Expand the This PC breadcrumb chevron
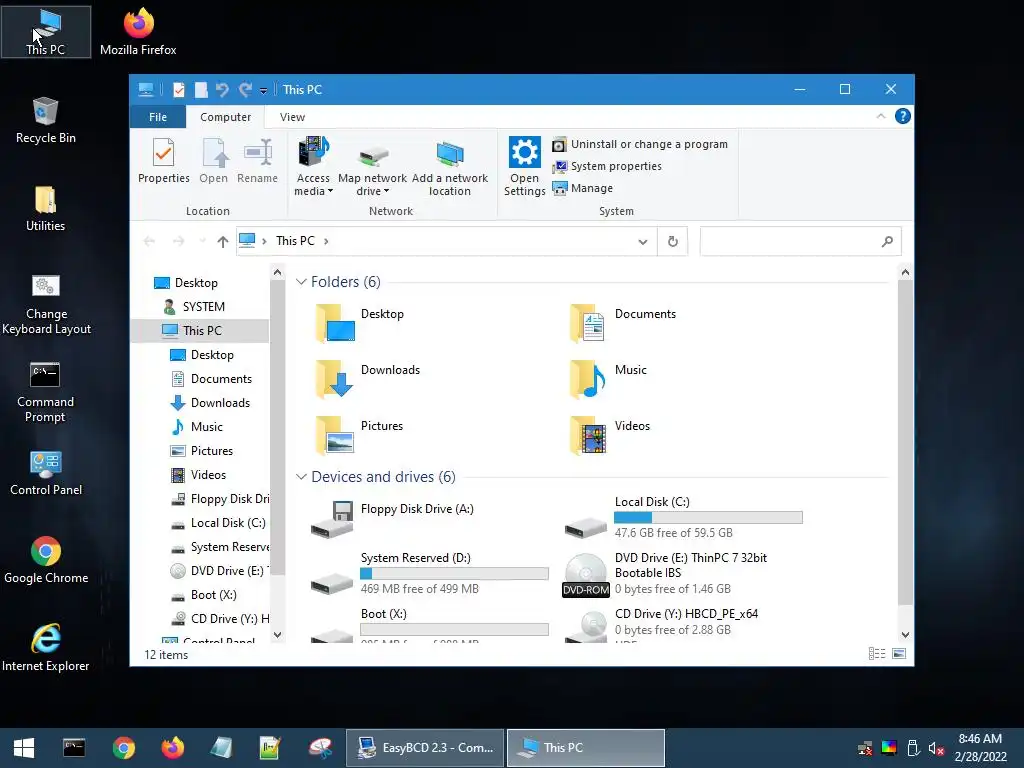This screenshot has height=768, width=1024. click(326, 241)
